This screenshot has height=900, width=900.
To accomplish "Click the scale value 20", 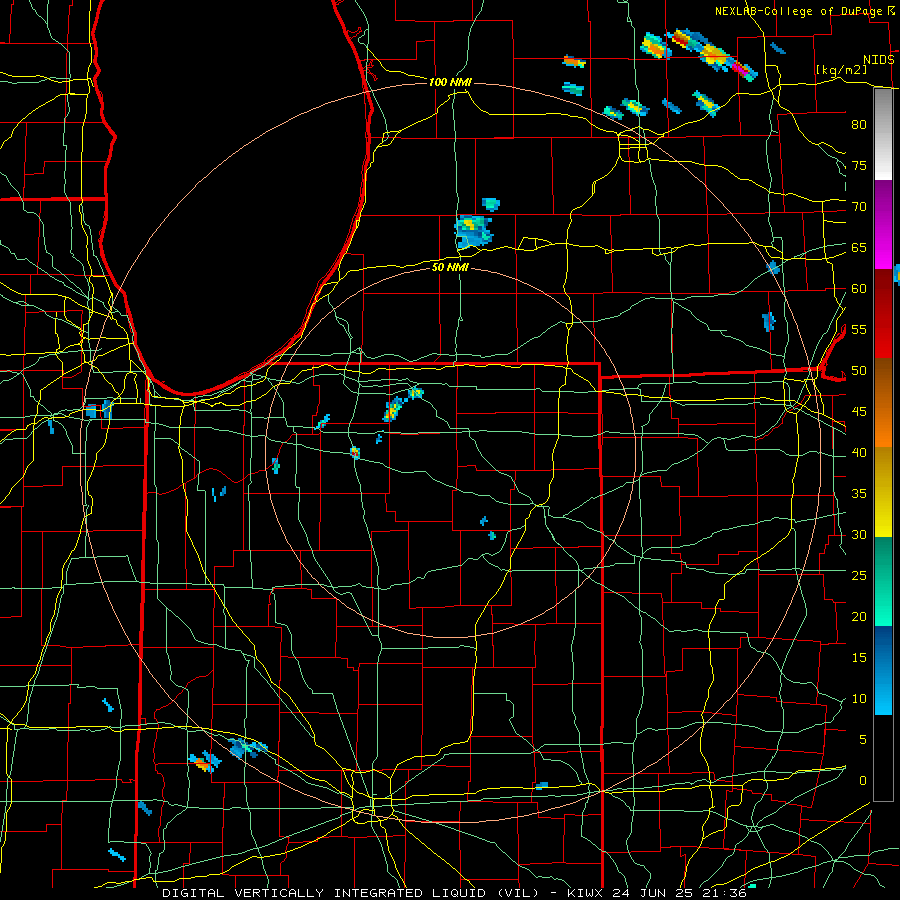I will coord(859,616).
